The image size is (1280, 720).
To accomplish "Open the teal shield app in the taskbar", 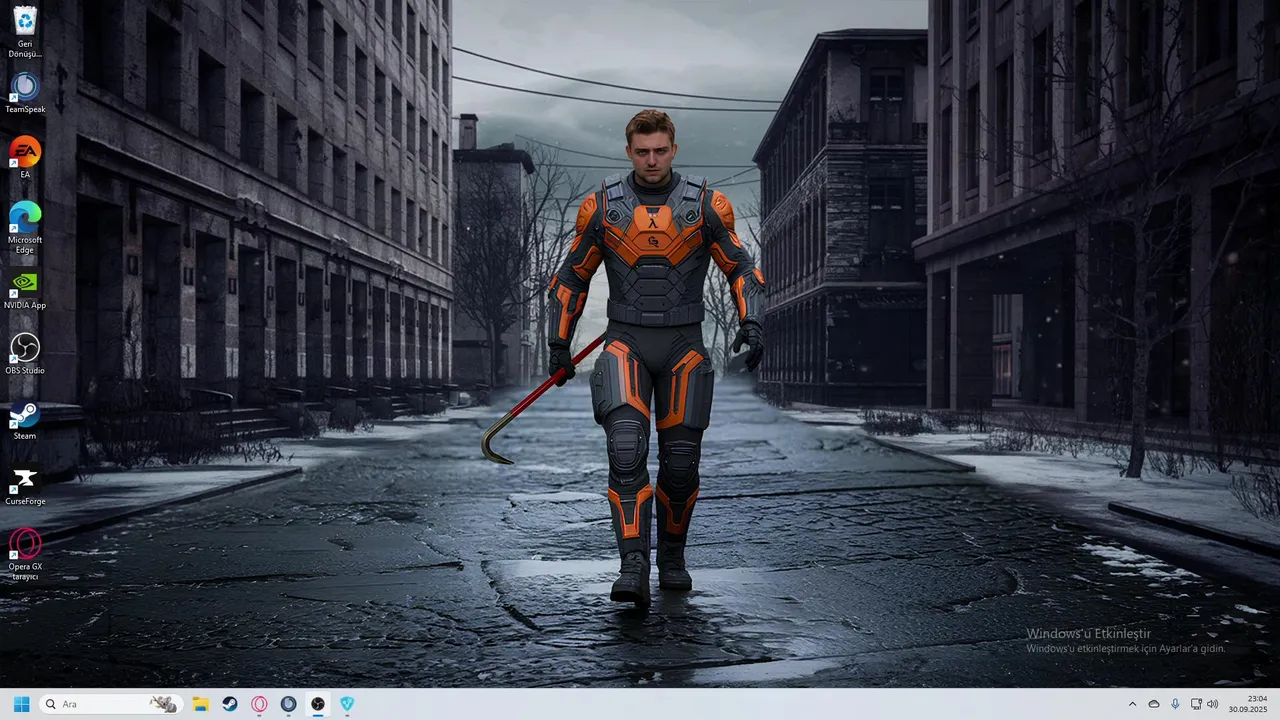I will click(347, 704).
